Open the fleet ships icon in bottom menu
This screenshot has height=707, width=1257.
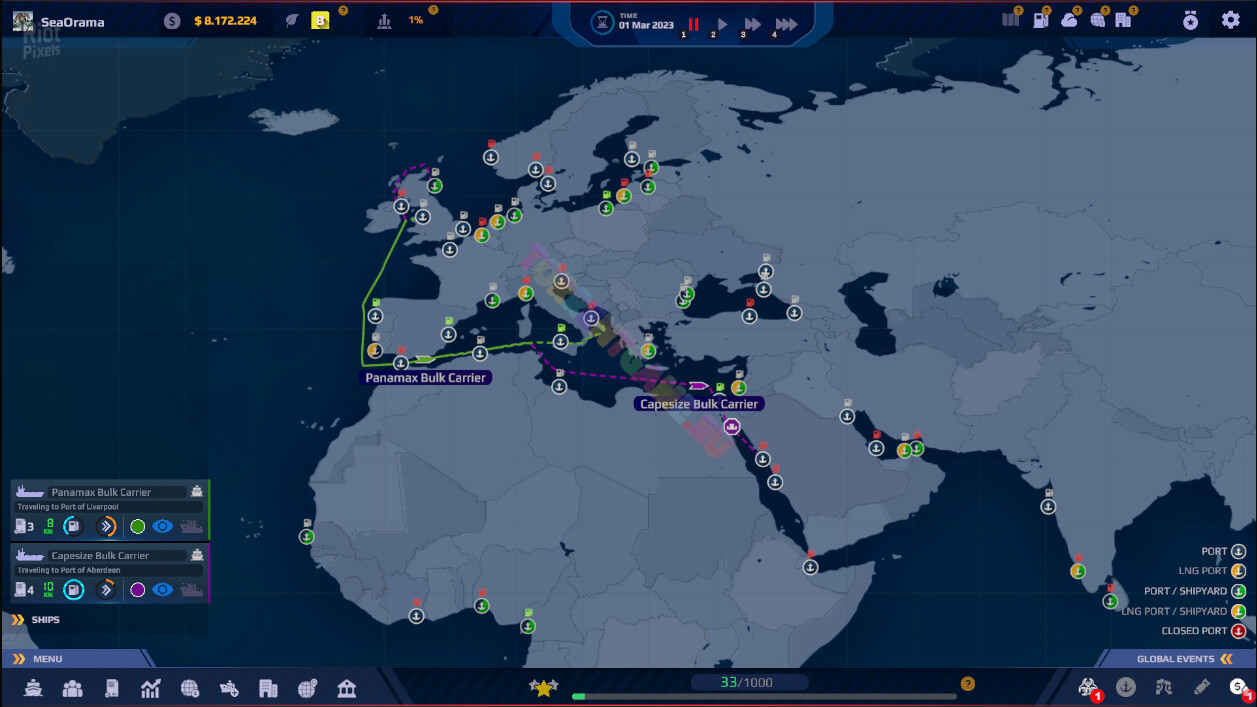pyautogui.click(x=35, y=688)
